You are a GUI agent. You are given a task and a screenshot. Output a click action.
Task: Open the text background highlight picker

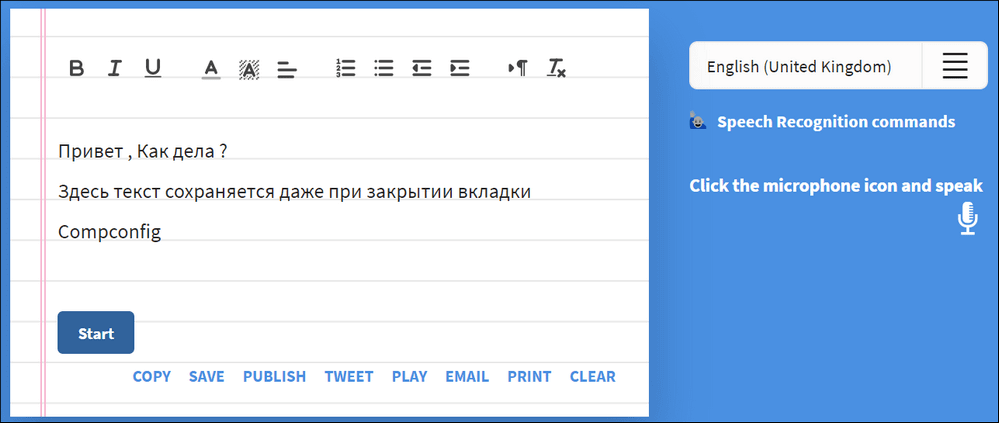tap(249, 68)
